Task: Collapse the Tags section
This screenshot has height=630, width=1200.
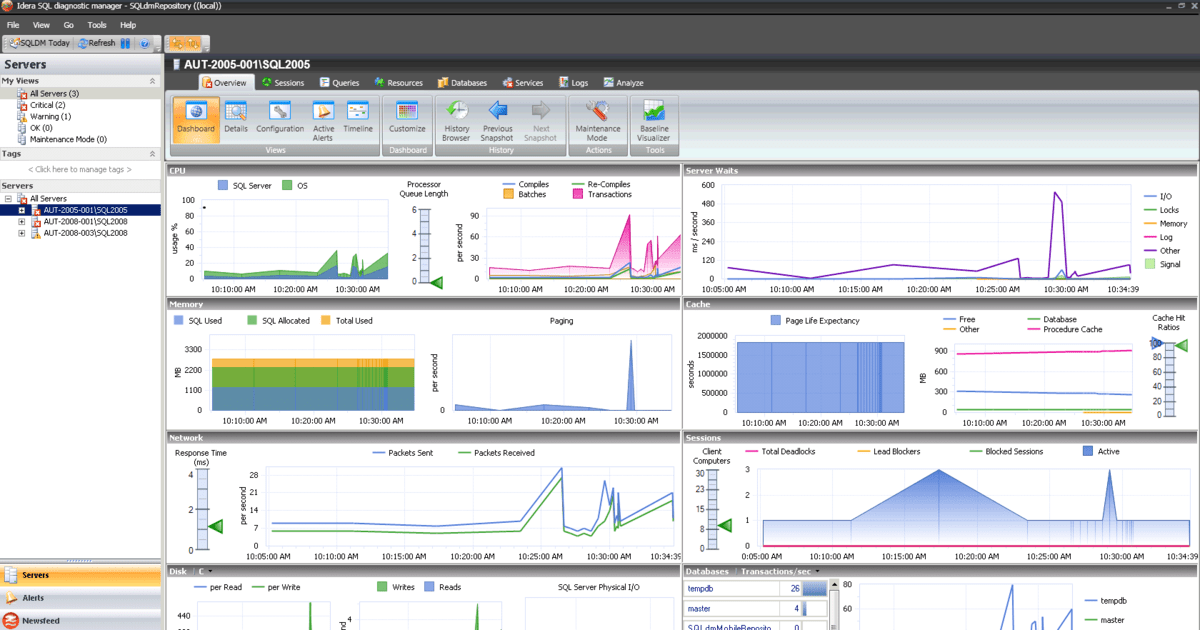Action: point(153,154)
